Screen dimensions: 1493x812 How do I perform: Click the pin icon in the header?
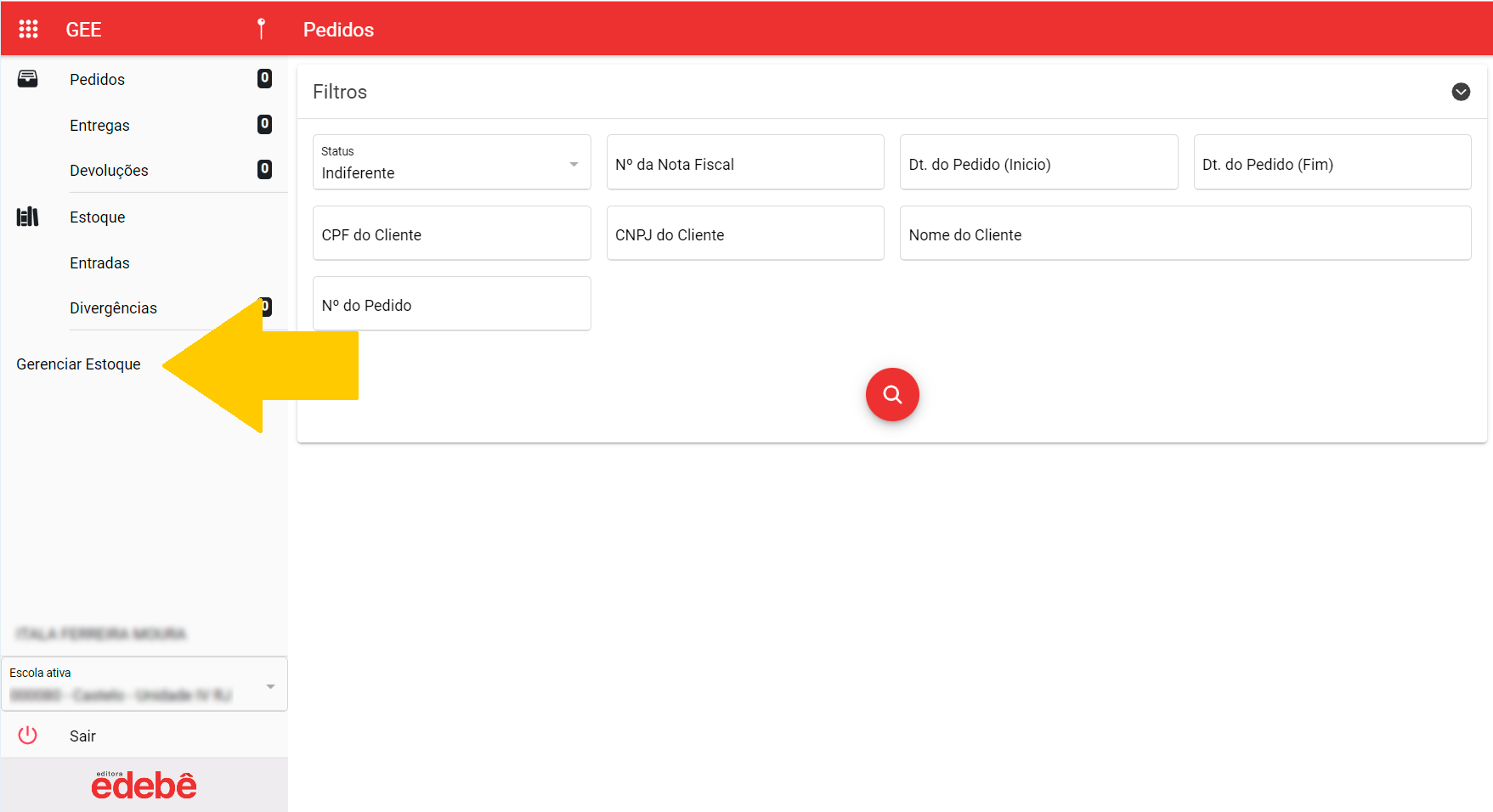coord(261,29)
